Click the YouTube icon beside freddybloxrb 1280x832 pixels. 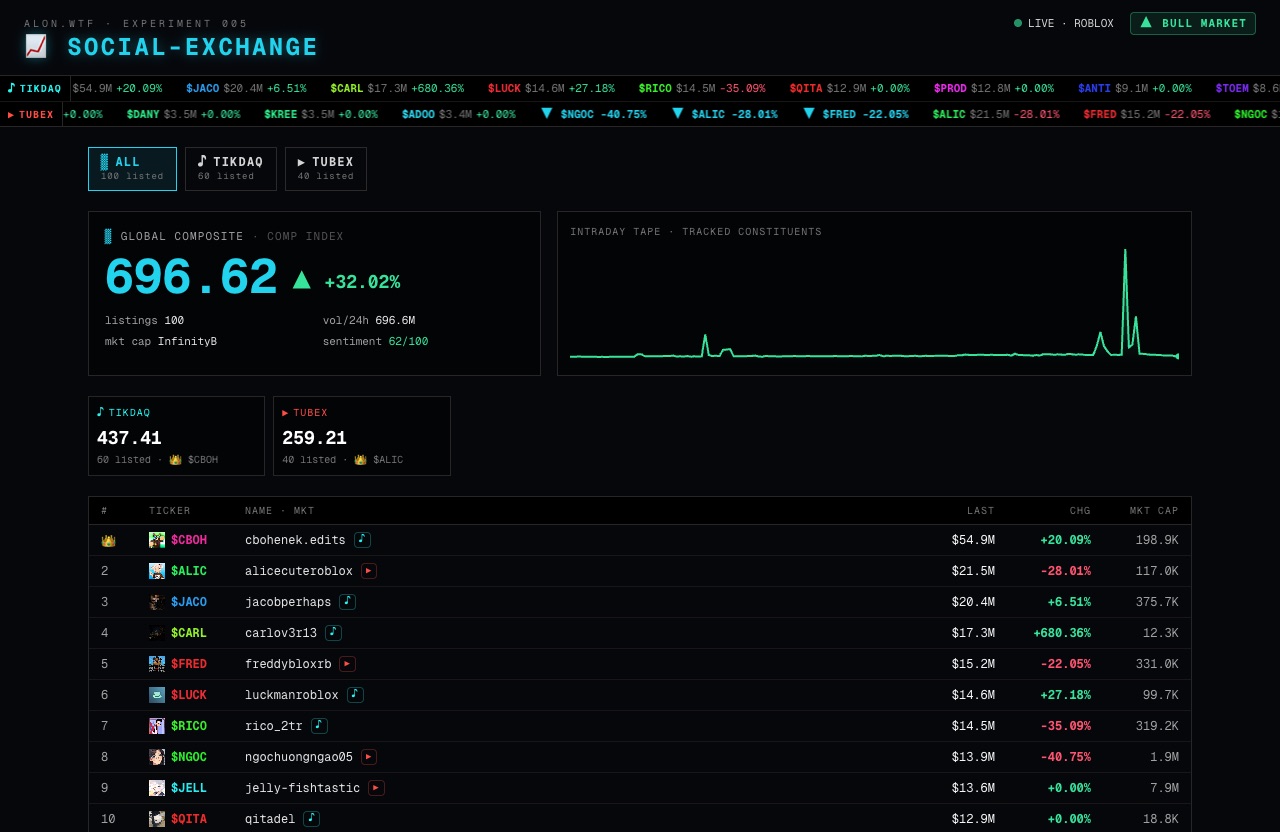point(347,664)
